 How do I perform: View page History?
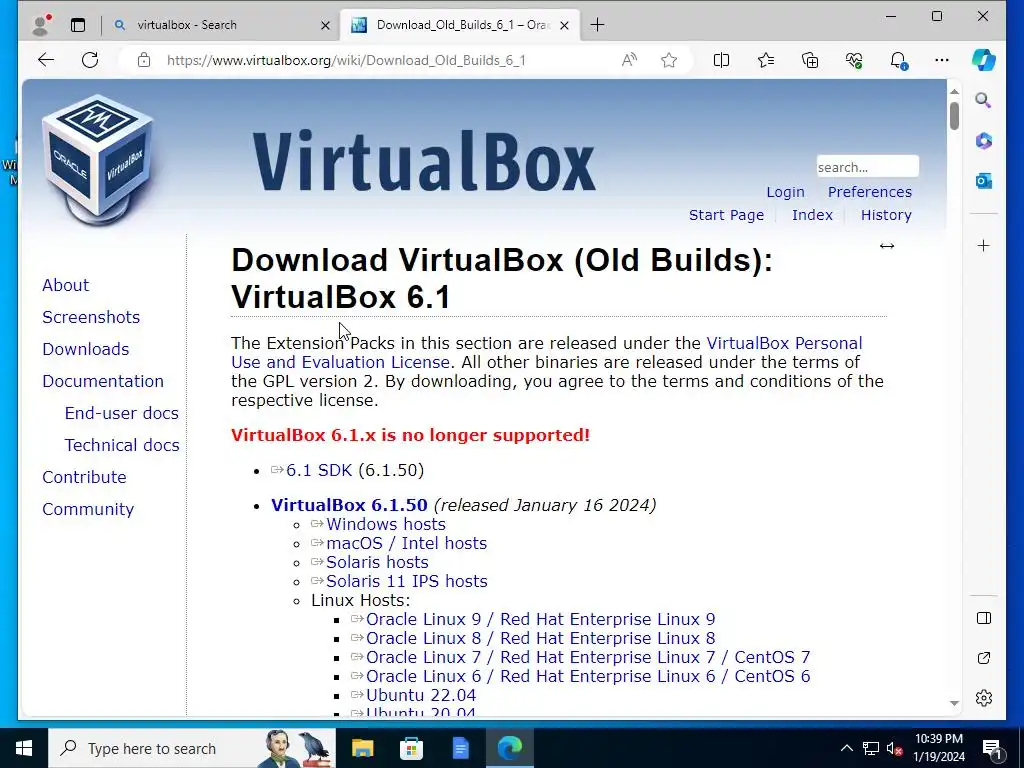coord(886,215)
